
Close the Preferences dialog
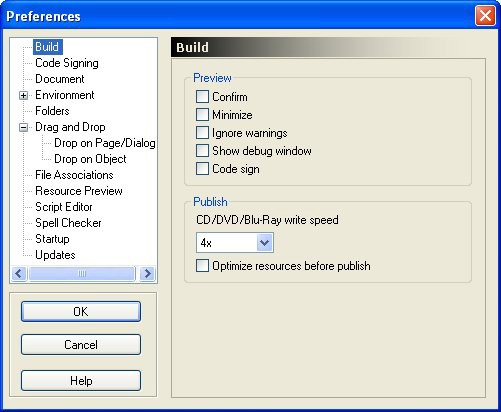point(485,15)
